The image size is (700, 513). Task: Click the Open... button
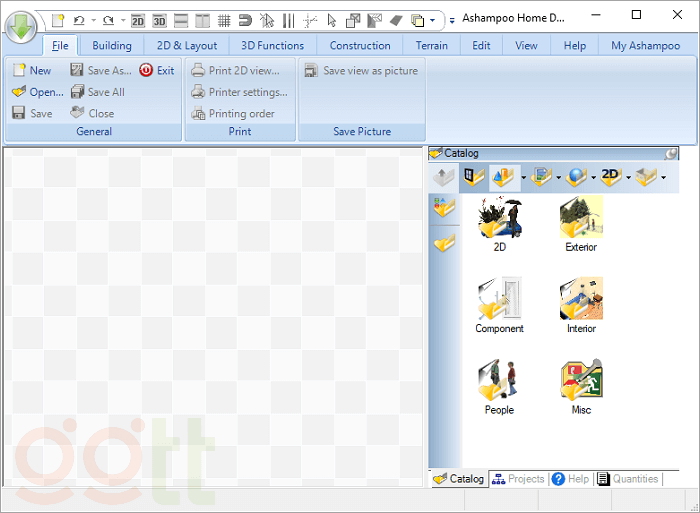click(38, 92)
